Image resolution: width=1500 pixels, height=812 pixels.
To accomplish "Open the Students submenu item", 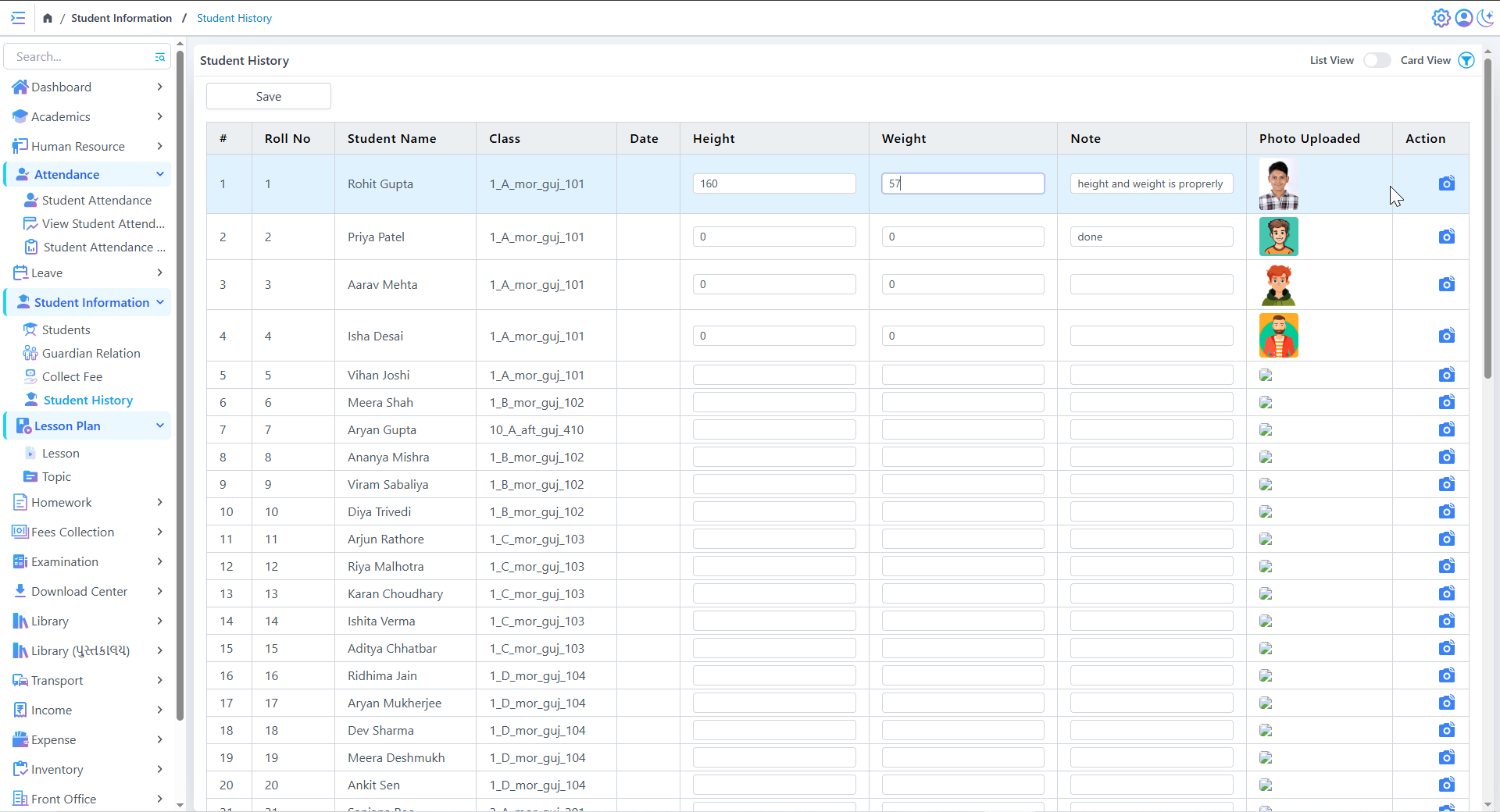I will pos(66,329).
